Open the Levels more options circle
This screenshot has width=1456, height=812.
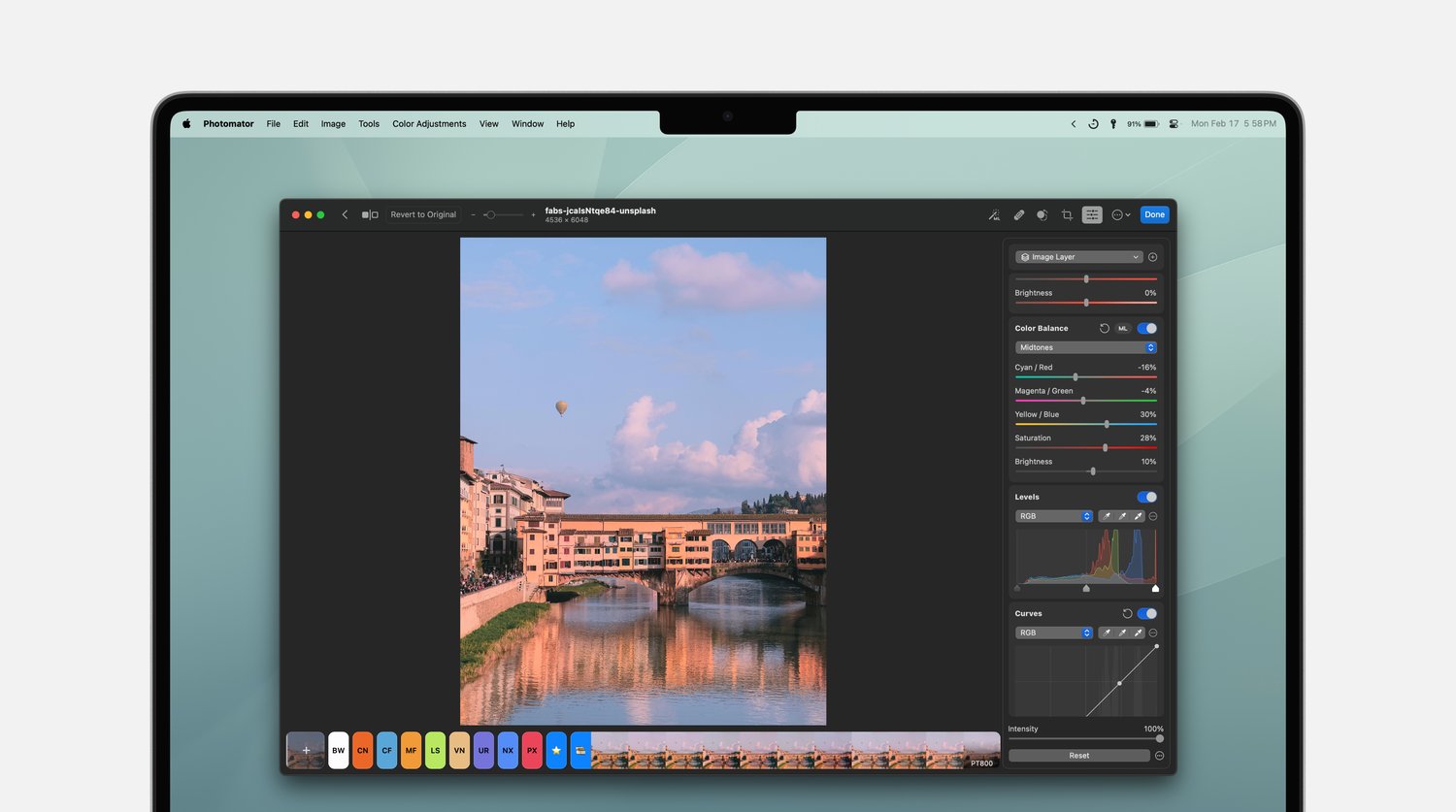(x=1153, y=516)
